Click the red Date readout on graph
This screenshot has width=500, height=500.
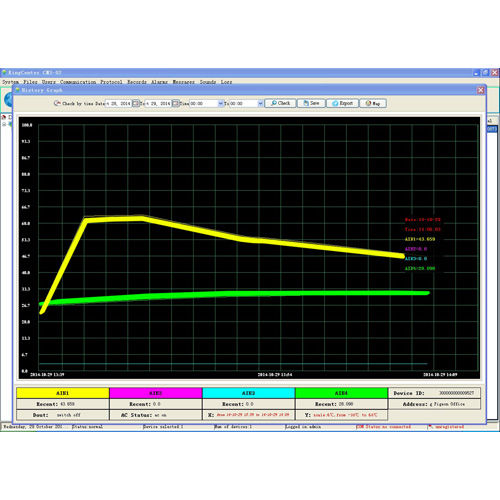coord(422,220)
